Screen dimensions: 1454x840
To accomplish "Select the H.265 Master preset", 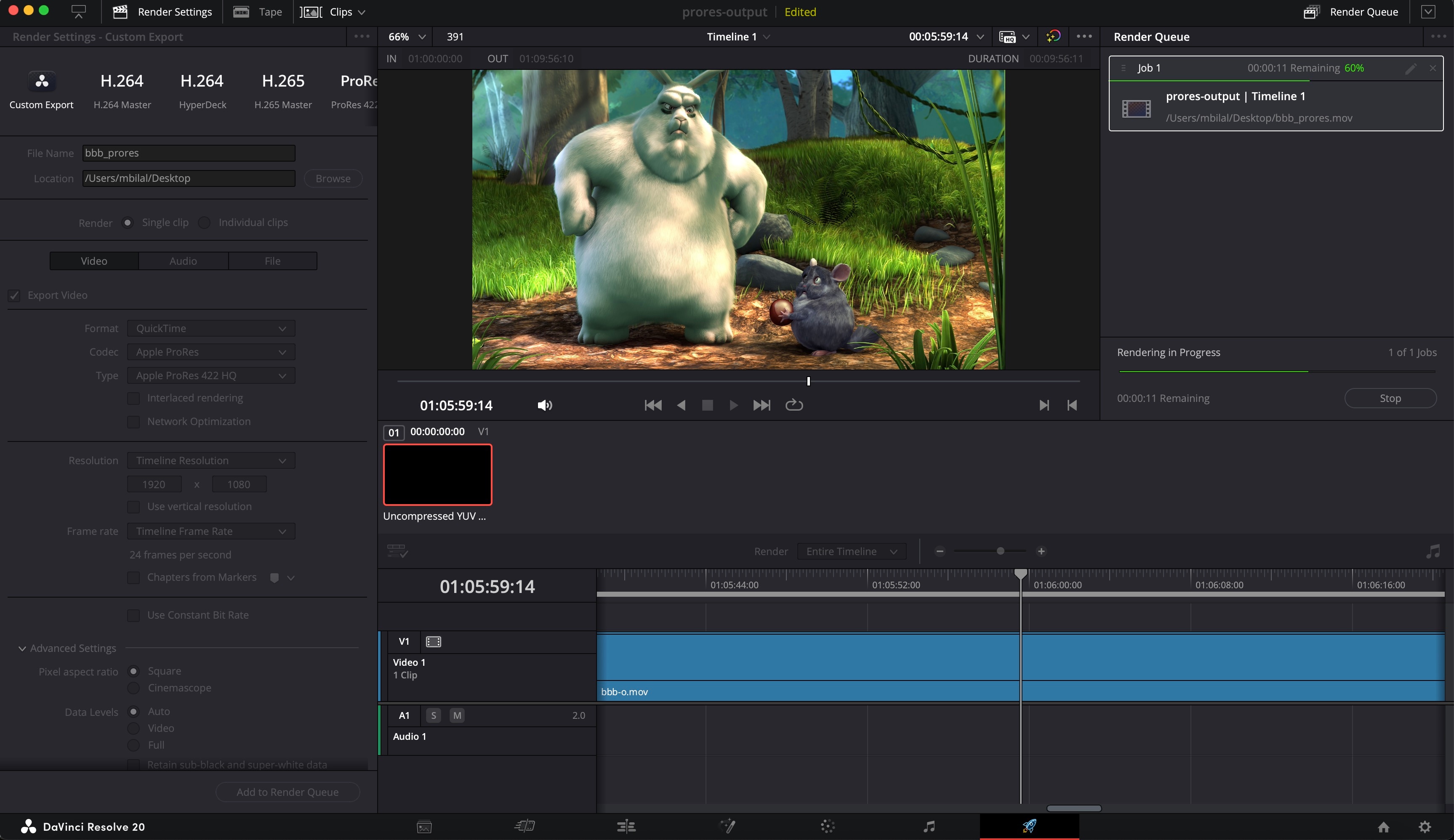I will coord(283,90).
